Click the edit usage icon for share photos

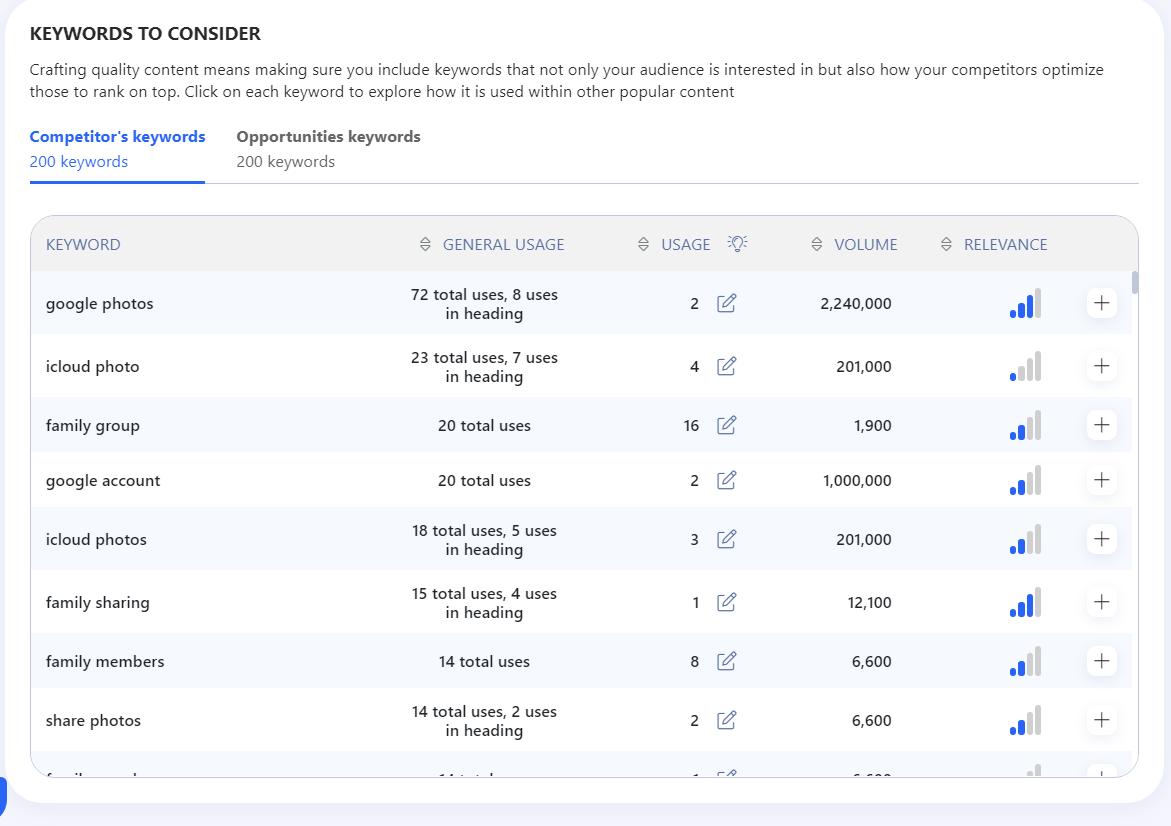point(727,719)
